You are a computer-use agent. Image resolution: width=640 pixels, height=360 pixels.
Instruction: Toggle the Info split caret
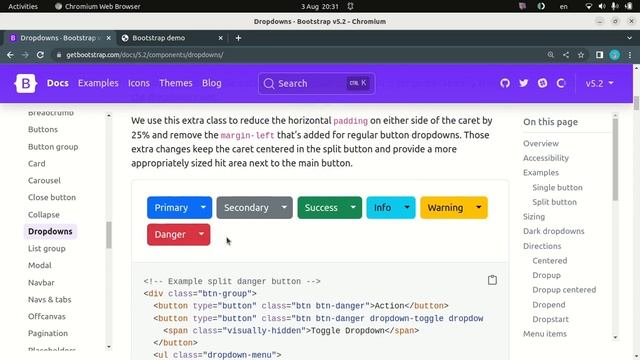(407, 207)
